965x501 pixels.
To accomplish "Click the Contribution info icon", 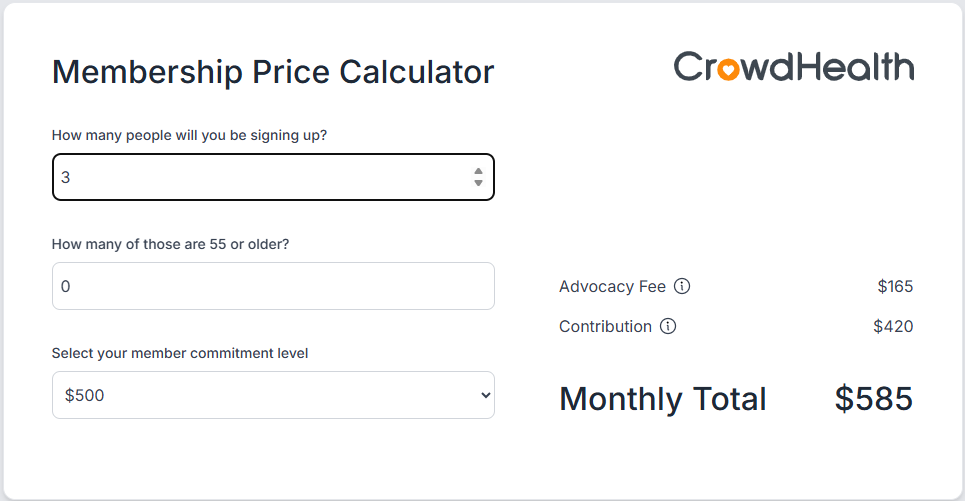I will coord(668,326).
